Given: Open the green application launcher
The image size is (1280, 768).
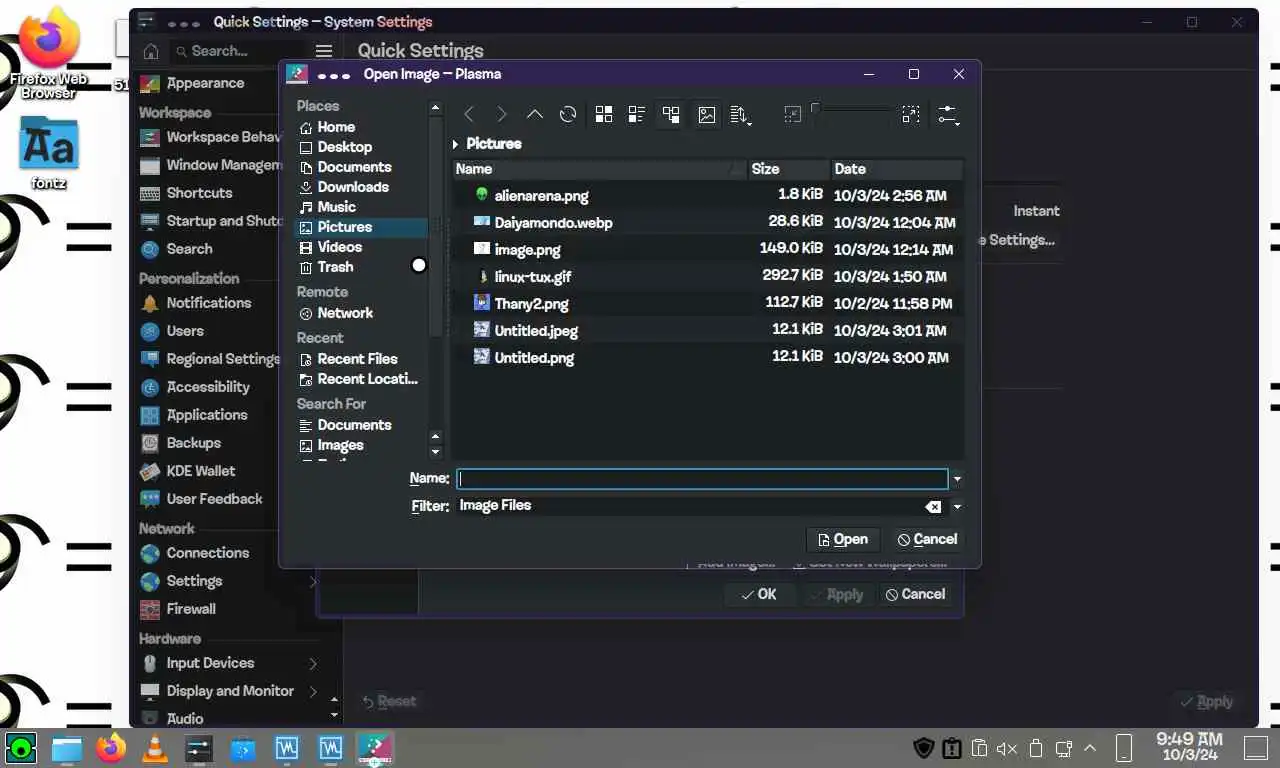Looking at the screenshot, I should [21, 748].
